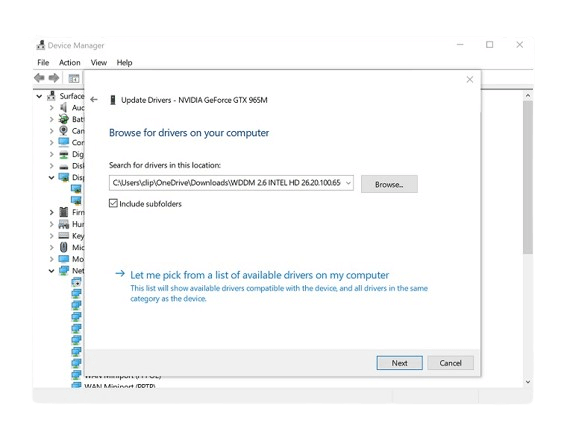Open the Action menu

pos(69,63)
